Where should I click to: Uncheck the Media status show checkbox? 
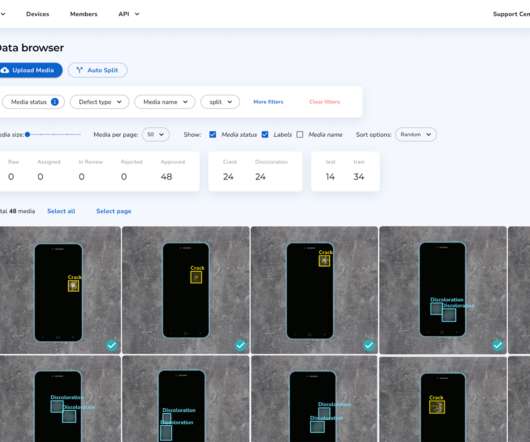(213, 134)
